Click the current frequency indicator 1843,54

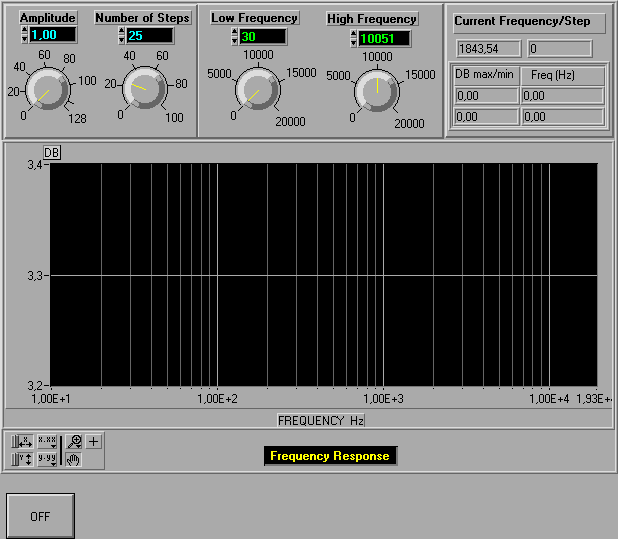[489, 49]
